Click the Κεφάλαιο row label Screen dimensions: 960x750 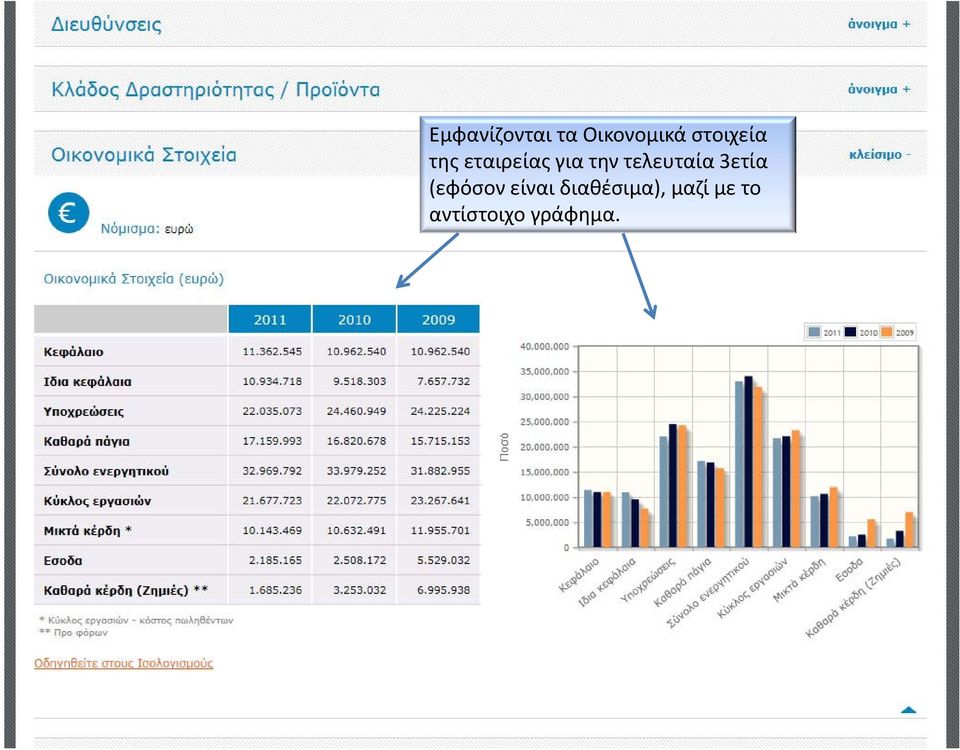point(73,352)
